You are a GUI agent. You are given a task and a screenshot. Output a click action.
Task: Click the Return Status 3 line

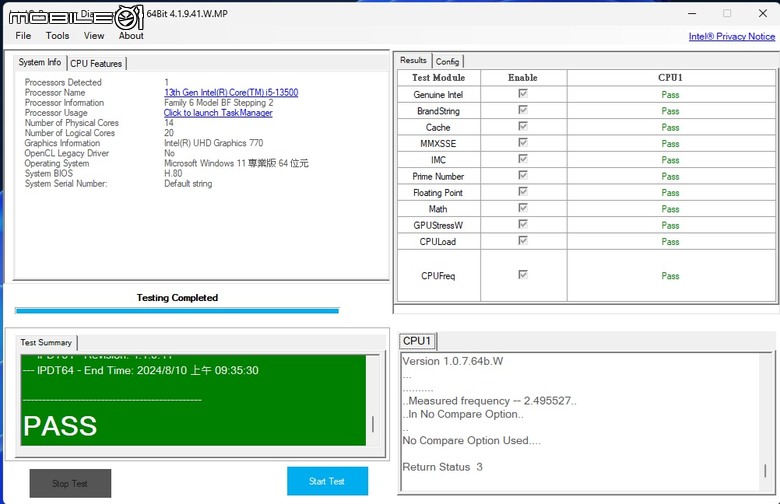(442, 467)
